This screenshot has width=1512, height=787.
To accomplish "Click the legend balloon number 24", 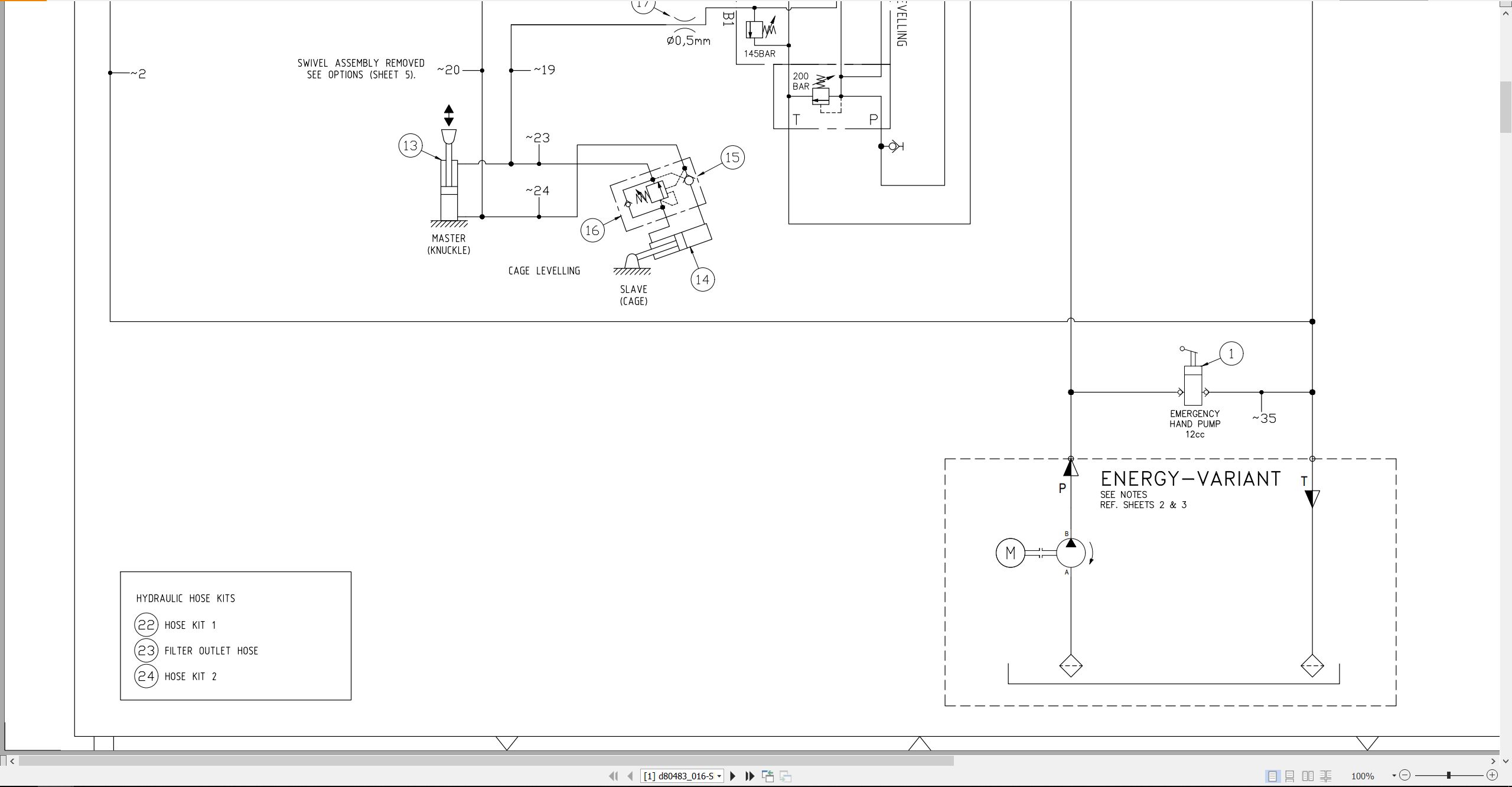I will 146,676.
